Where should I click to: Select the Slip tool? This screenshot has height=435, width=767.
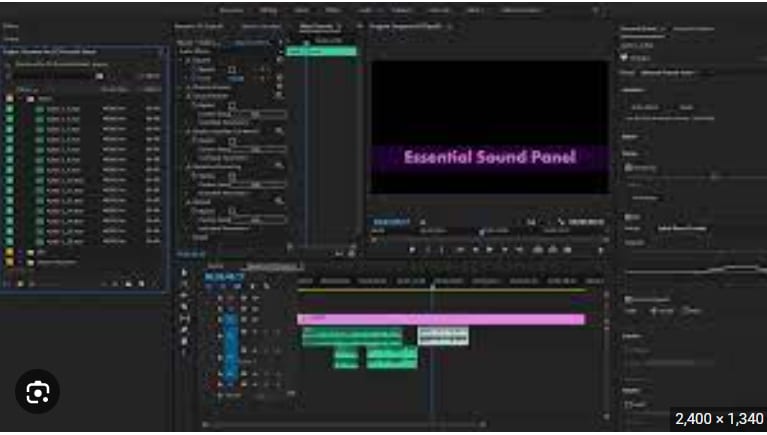pos(184,319)
